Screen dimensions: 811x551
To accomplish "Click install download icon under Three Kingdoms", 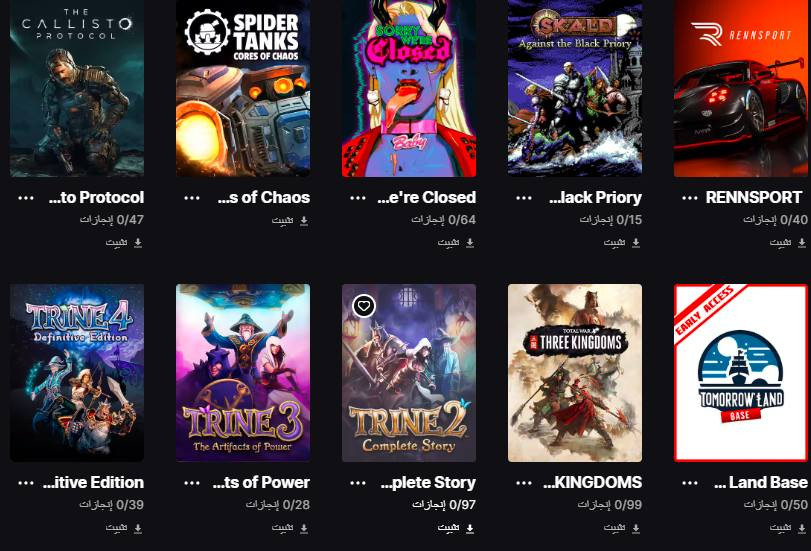I will [636, 528].
